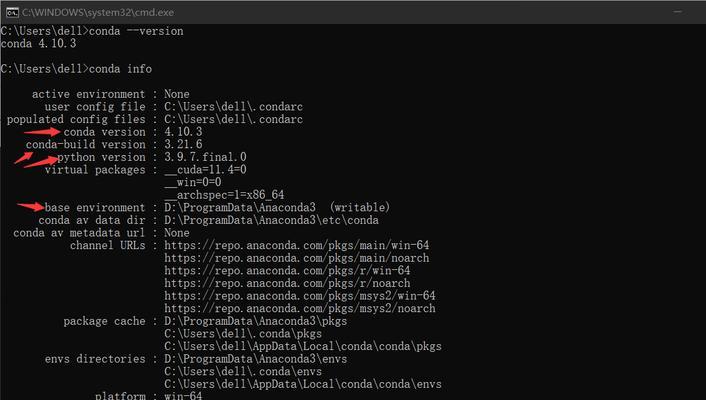Click the __cuda=11.4=0 virtual package text
This screenshot has width=706, height=400.
coord(205,170)
